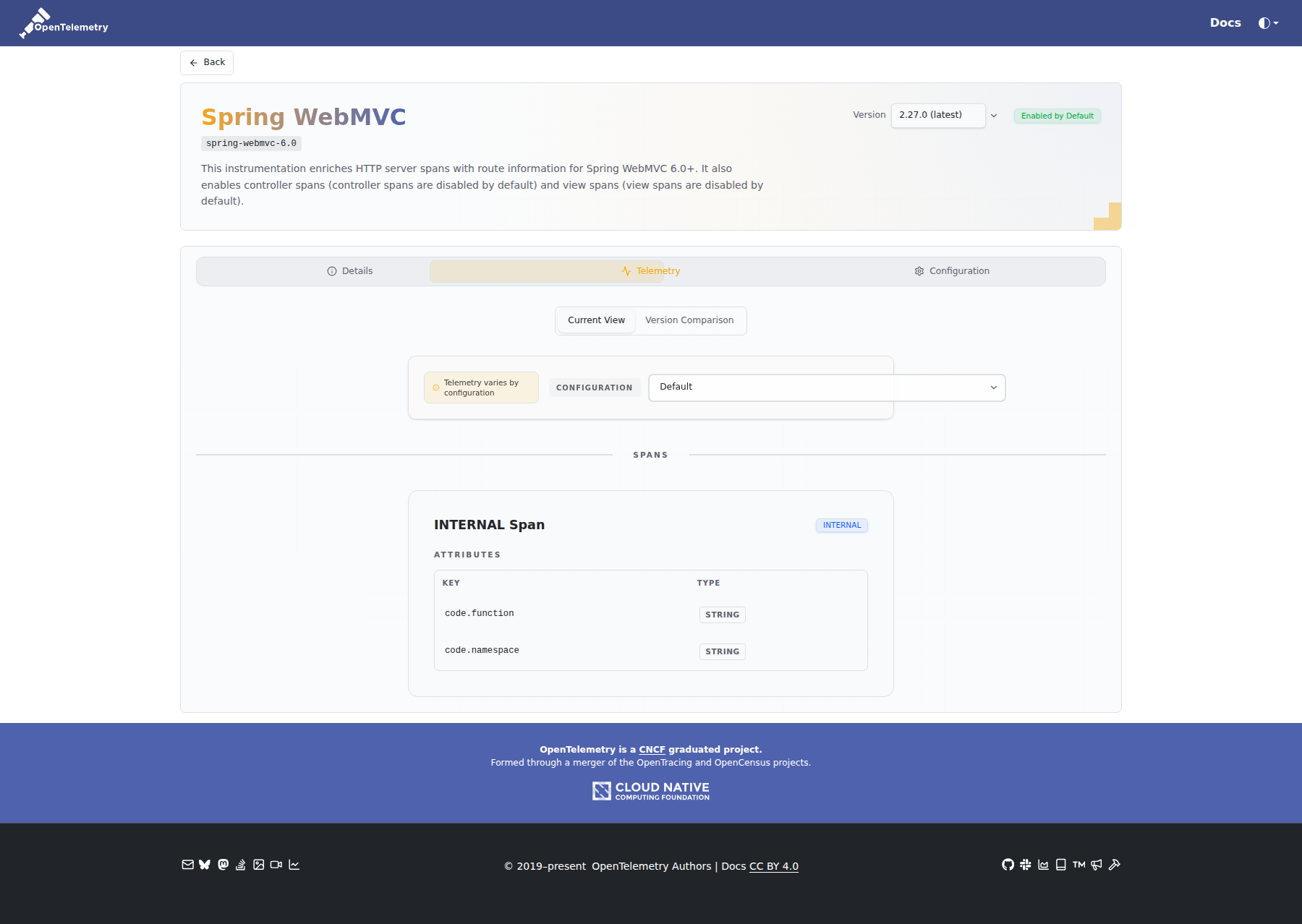The height and width of the screenshot is (924, 1302).
Task: Follow the CNCF link in footer
Action: (x=652, y=750)
